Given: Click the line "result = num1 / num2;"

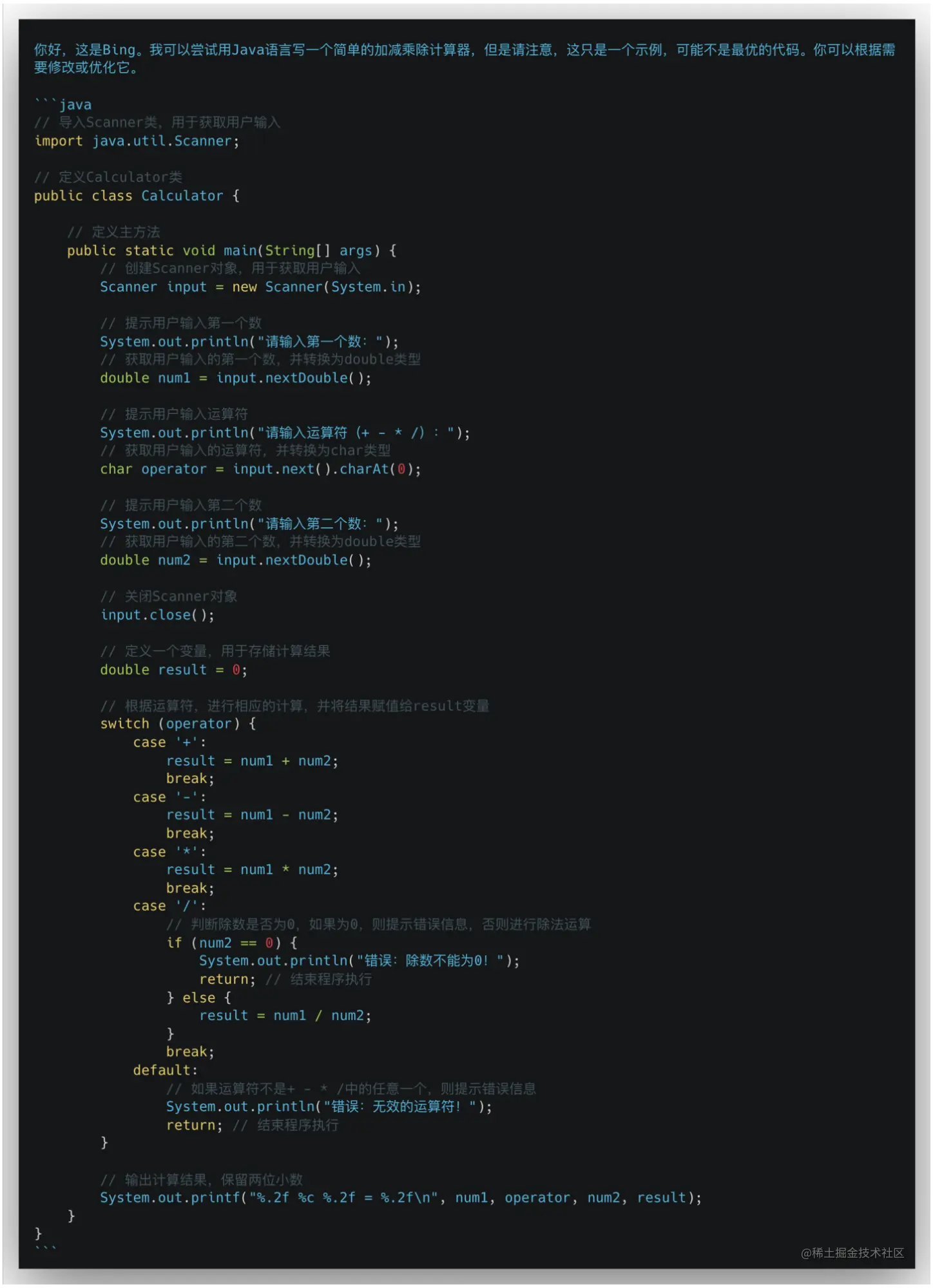Looking at the screenshot, I should tap(285, 1016).
